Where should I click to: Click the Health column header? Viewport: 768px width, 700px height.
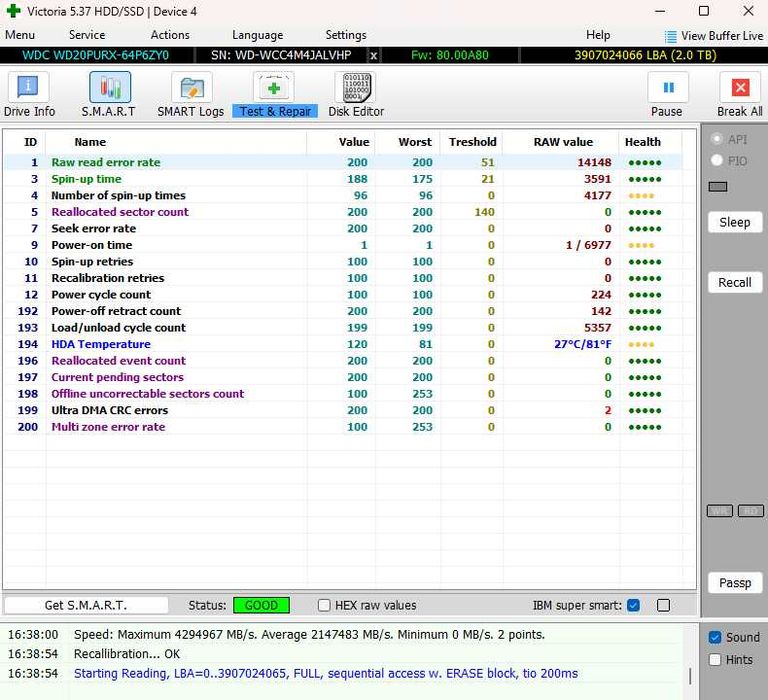click(643, 142)
